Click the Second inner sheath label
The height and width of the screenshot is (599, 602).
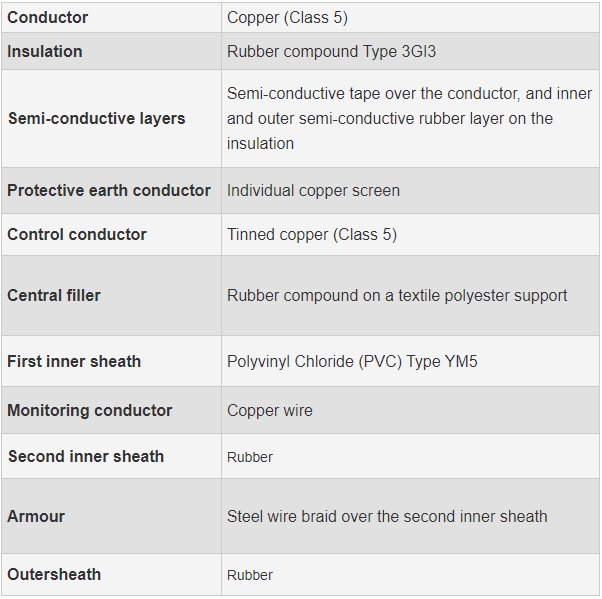coord(86,456)
